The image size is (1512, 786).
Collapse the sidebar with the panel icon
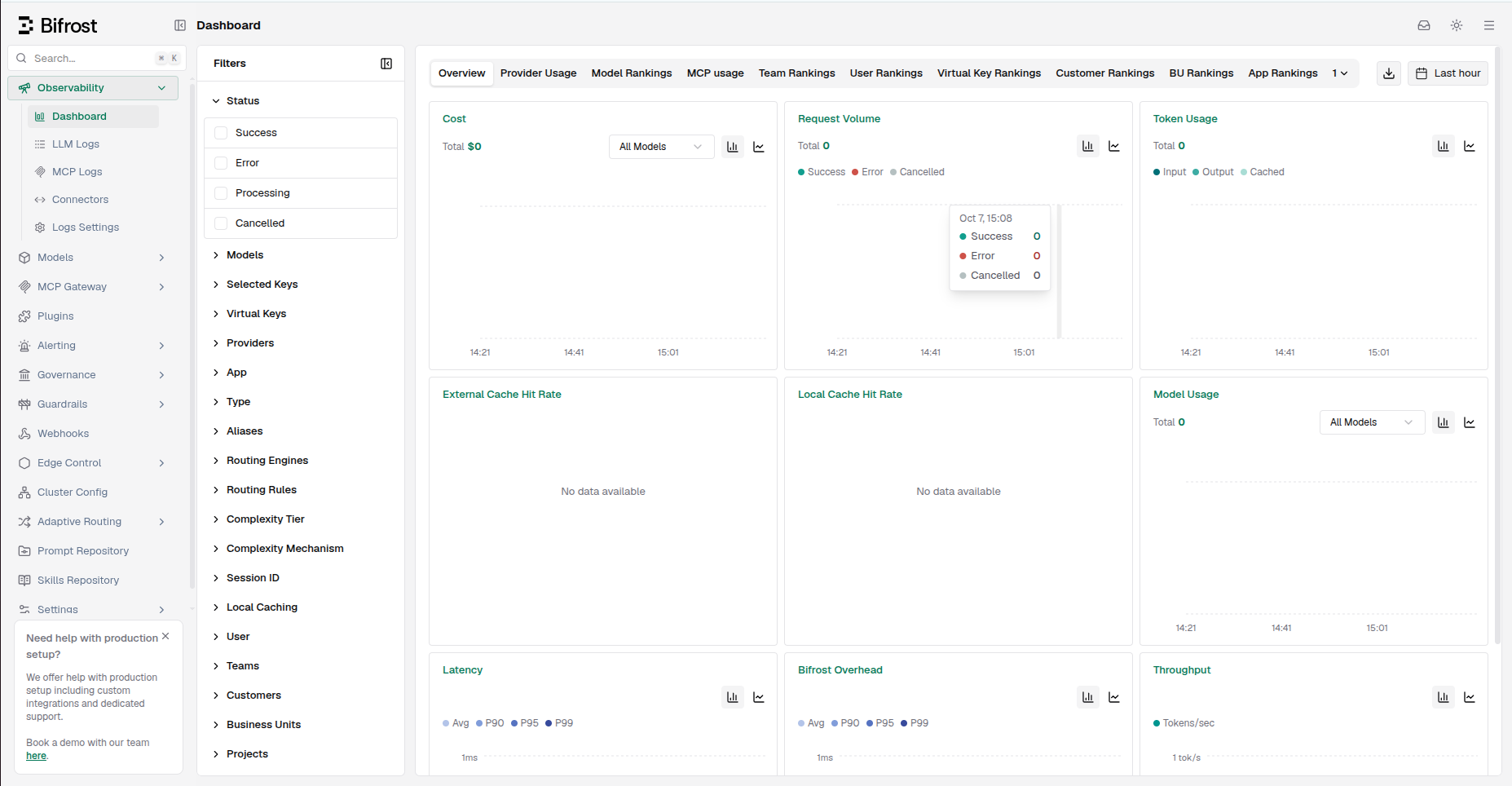[x=180, y=25]
